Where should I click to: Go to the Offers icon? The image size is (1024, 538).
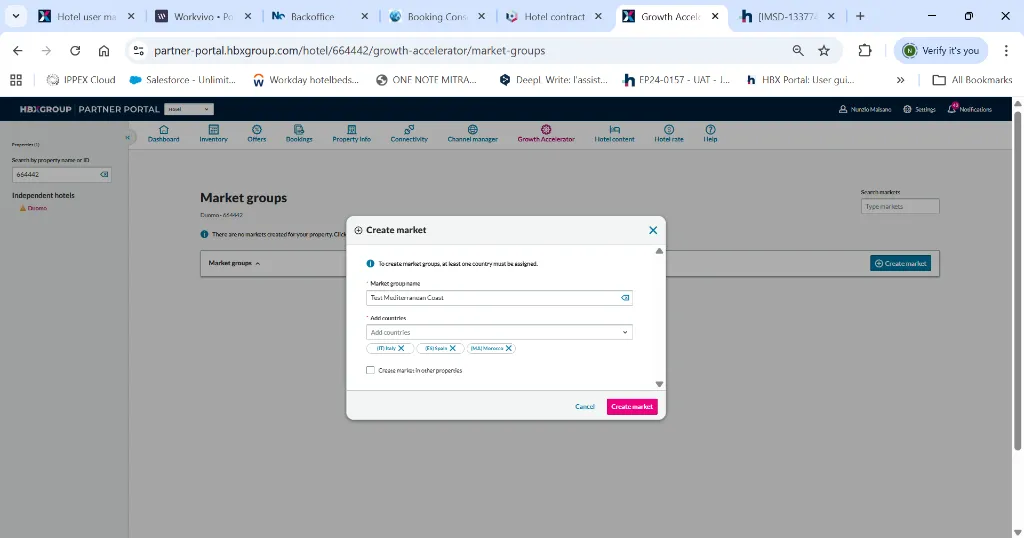click(257, 129)
